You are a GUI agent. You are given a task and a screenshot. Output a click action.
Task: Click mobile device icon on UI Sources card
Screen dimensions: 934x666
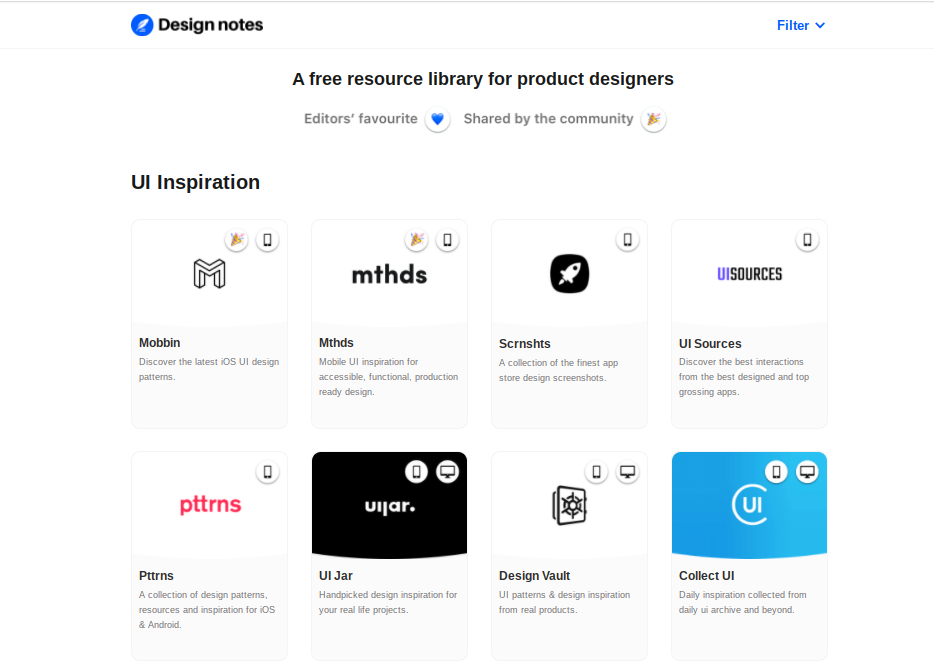807,239
